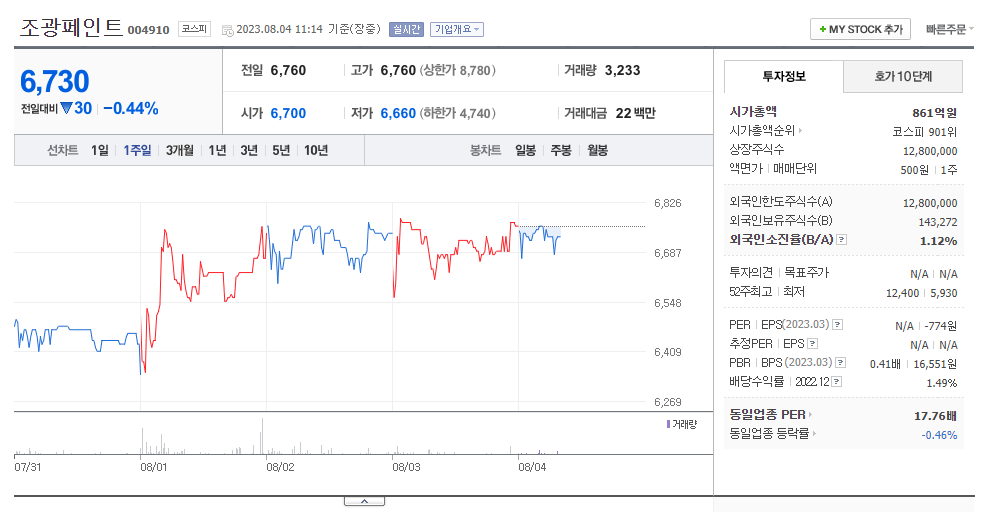Image resolution: width=987 pixels, height=512 pixels.
Task: Show the 월봉 monthly candle chart
Action: coord(597,151)
